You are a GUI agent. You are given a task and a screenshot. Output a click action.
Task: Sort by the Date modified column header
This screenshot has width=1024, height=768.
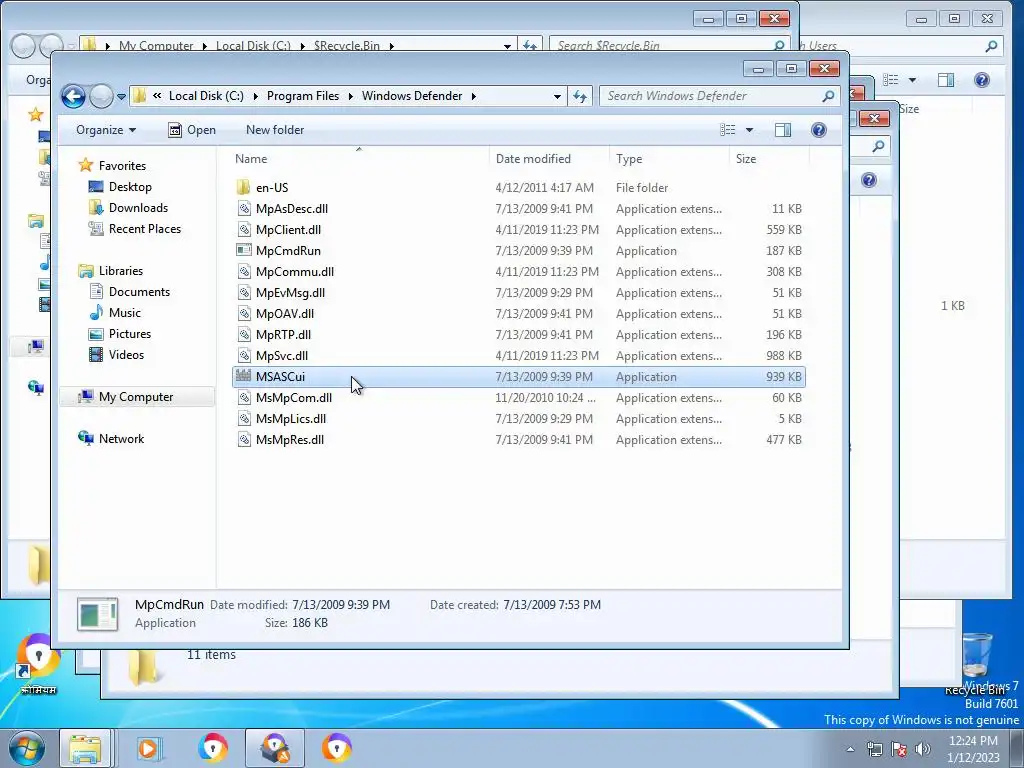pos(533,159)
